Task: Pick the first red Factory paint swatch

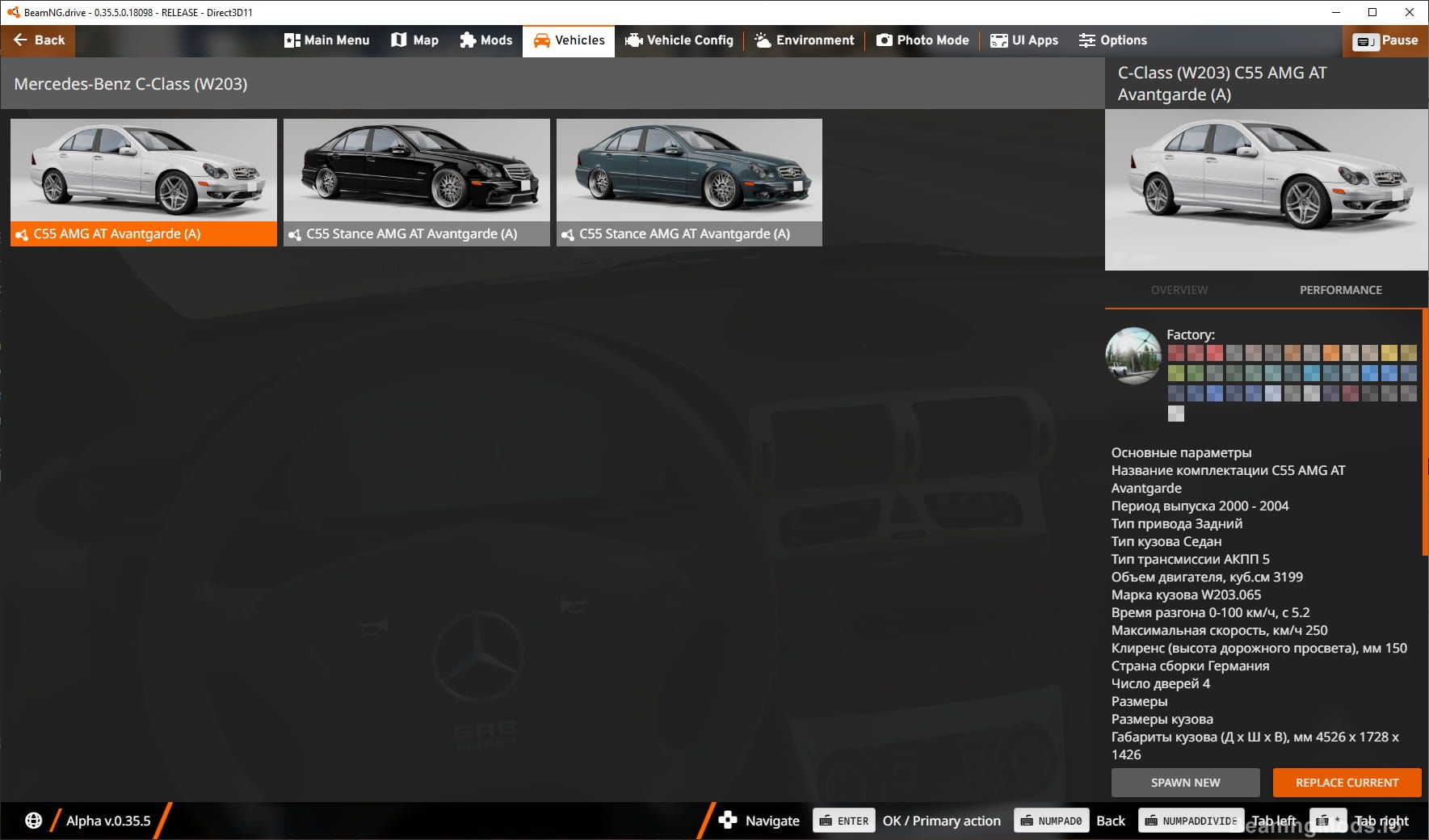Action: (1176, 353)
